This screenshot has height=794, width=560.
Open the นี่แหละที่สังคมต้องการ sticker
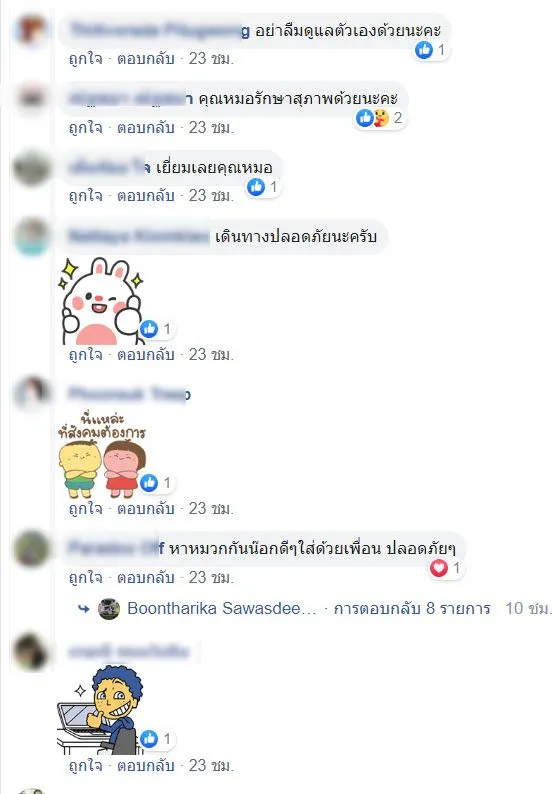coord(102,455)
